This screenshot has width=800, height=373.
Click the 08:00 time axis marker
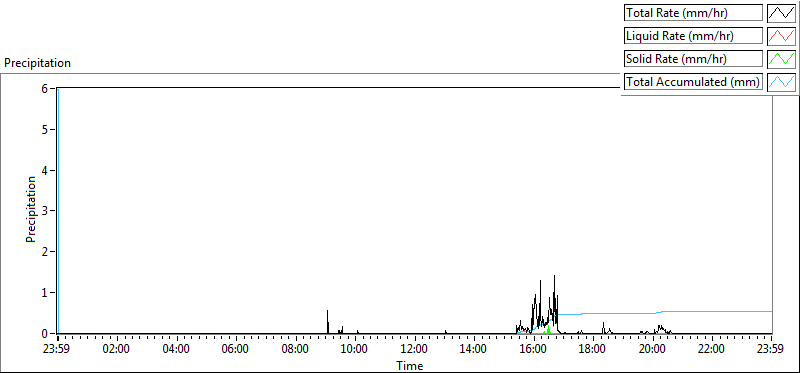click(x=296, y=350)
